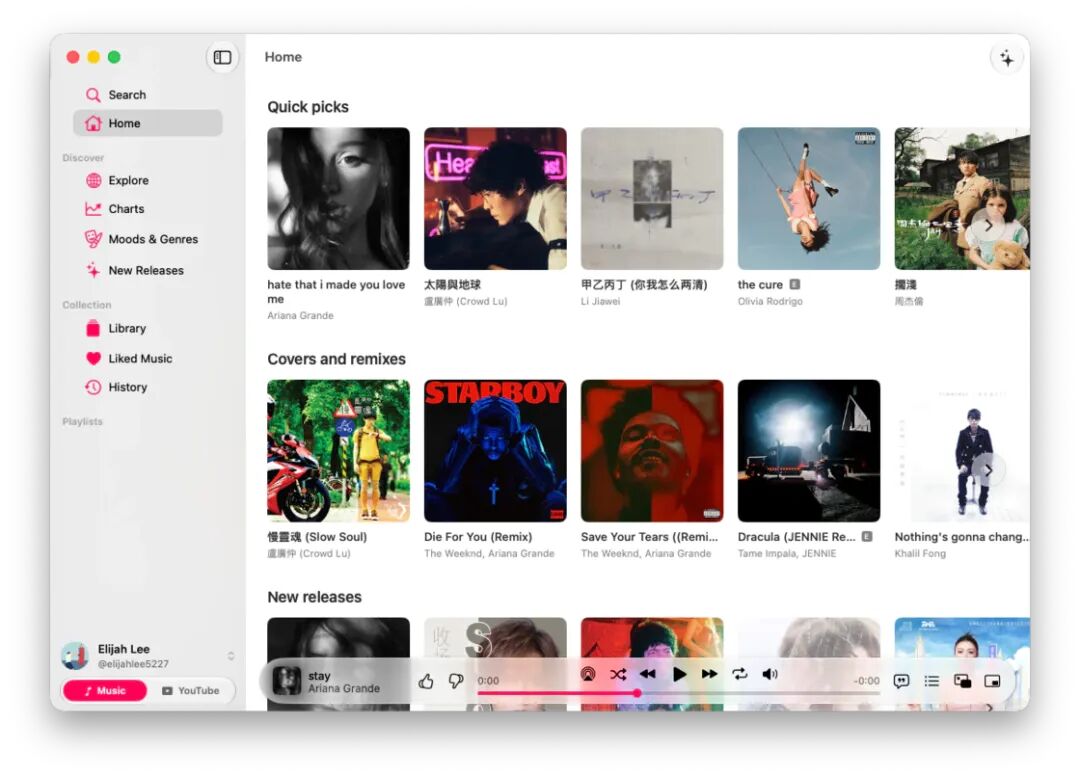The image size is (1080, 777).
Task: Open the Library collection
Action: (147, 329)
